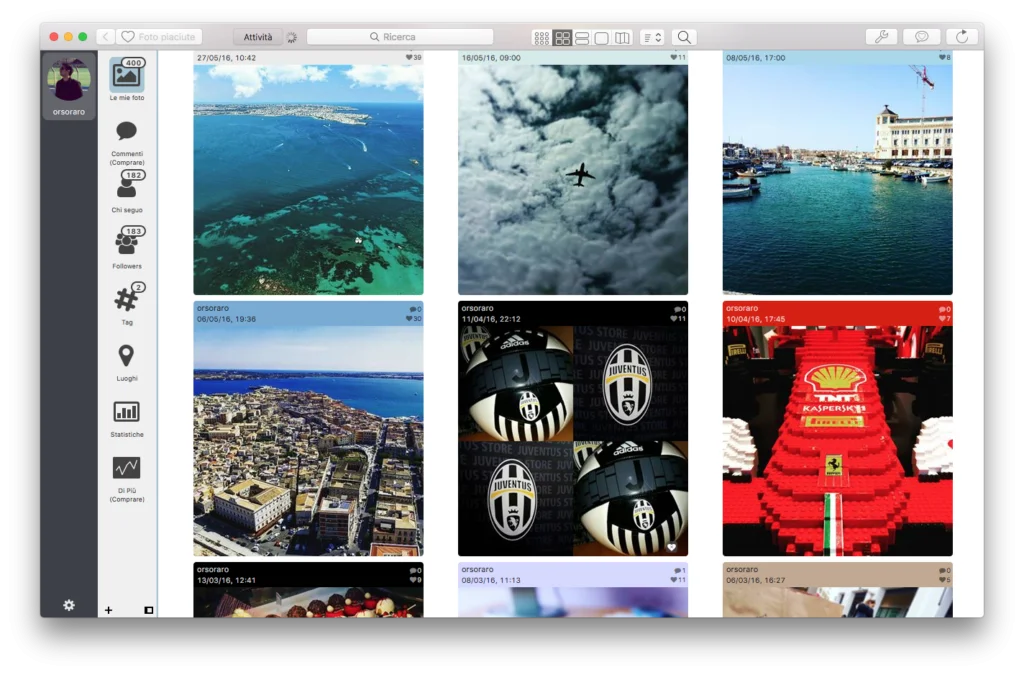
Task: Open Foto piaciute liked photos
Action: click(x=159, y=37)
